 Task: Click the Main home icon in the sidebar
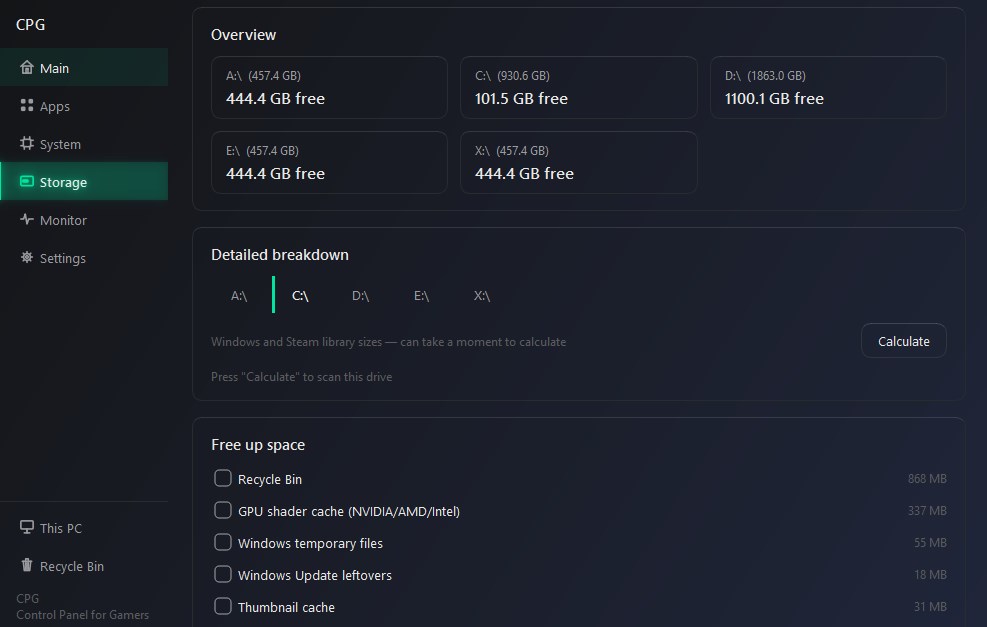pyautogui.click(x=26, y=67)
